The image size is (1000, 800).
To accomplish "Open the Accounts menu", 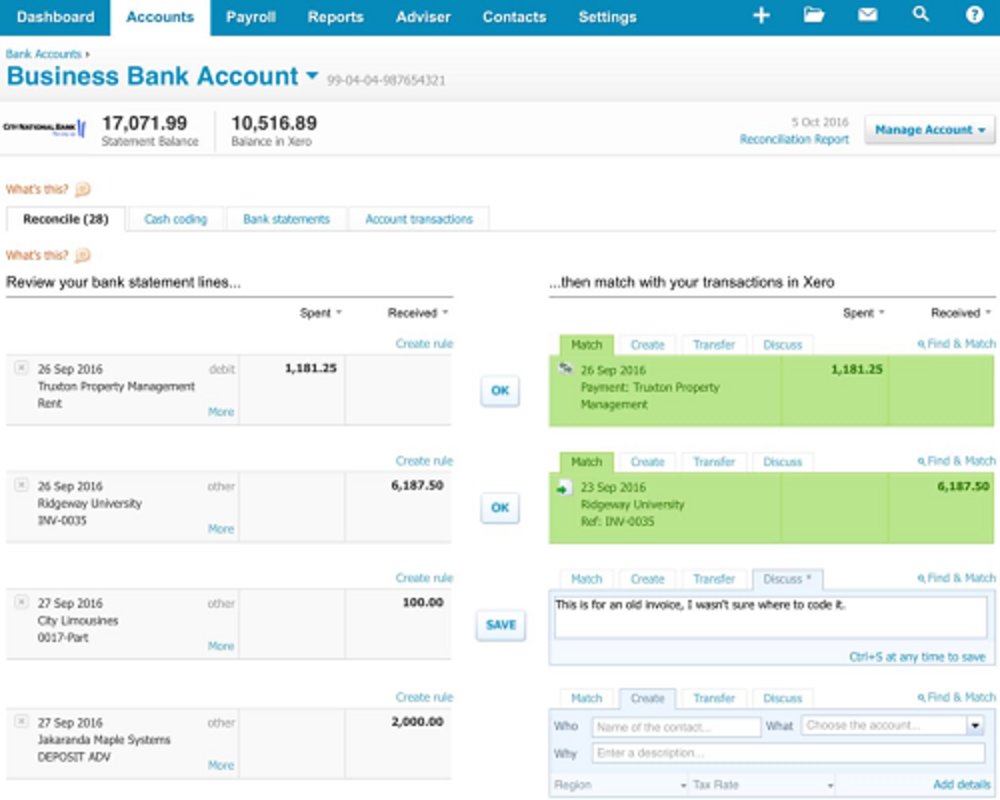I will (160, 17).
